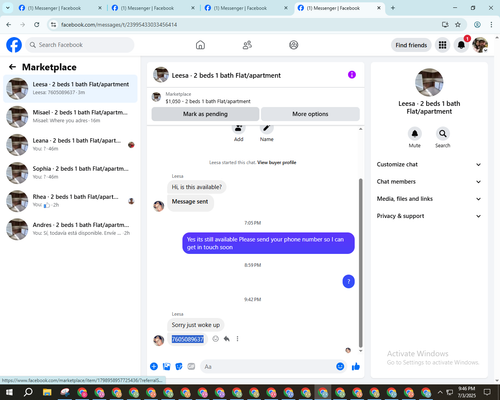
Task: Go back in the browser toolbar
Action: (9, 24)
